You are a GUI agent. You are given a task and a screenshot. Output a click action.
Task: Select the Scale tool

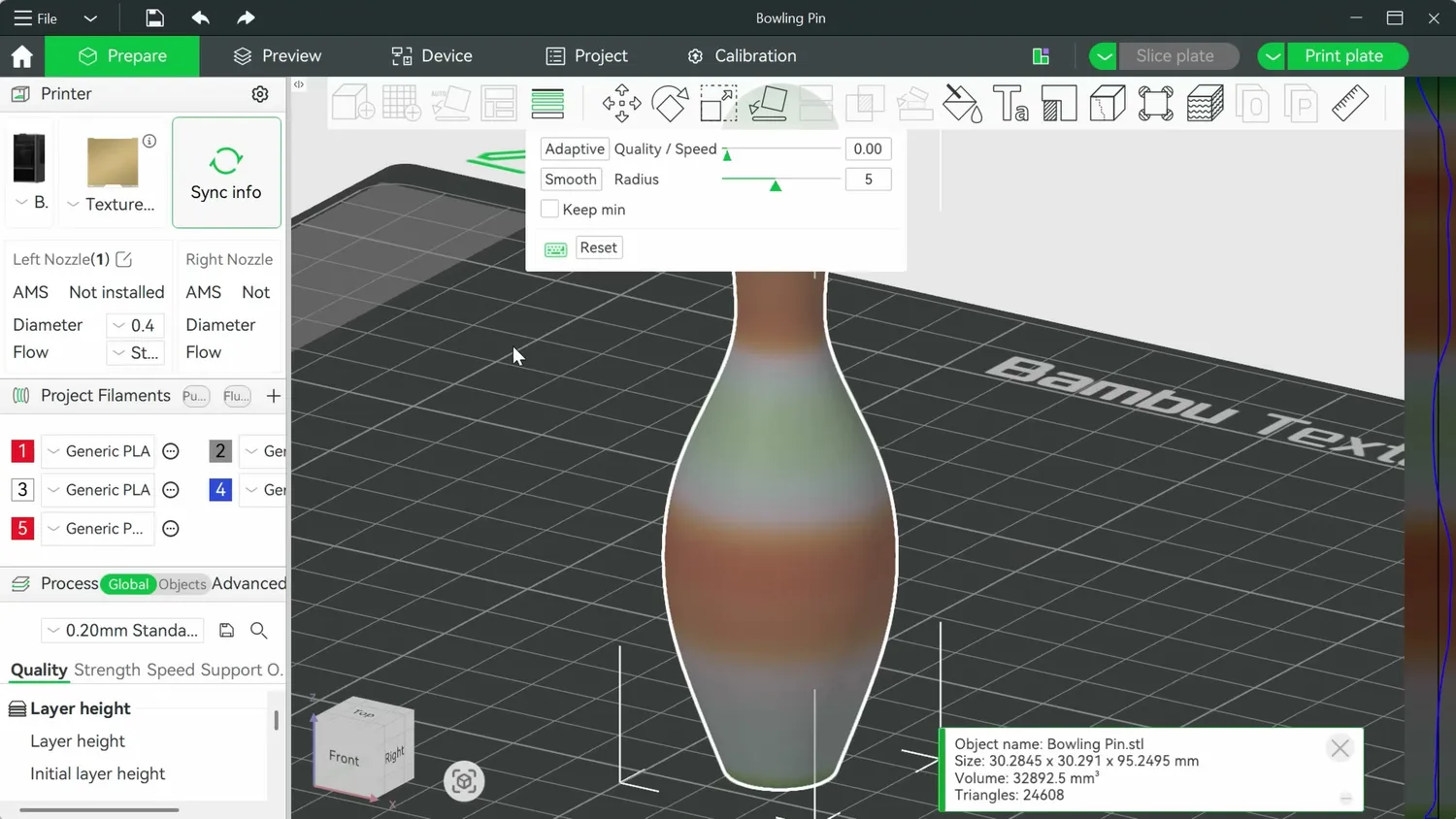click(718, 103)
